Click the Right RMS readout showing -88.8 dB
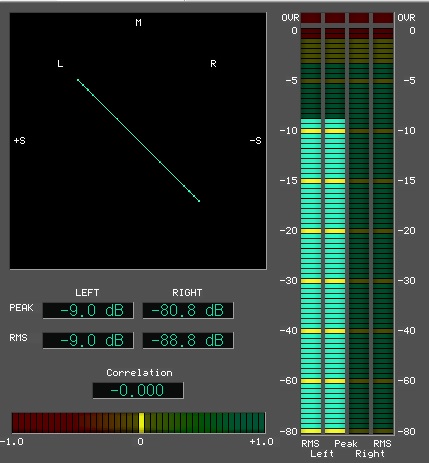 coord(188,340)
